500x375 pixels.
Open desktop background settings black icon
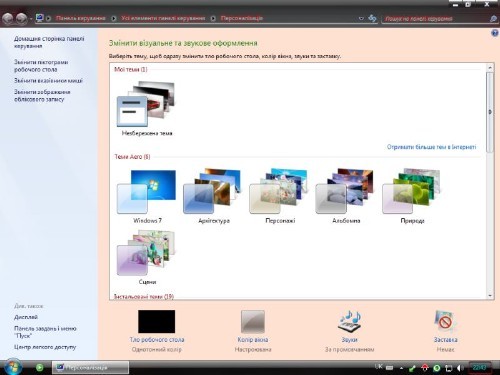pos(157,321)
